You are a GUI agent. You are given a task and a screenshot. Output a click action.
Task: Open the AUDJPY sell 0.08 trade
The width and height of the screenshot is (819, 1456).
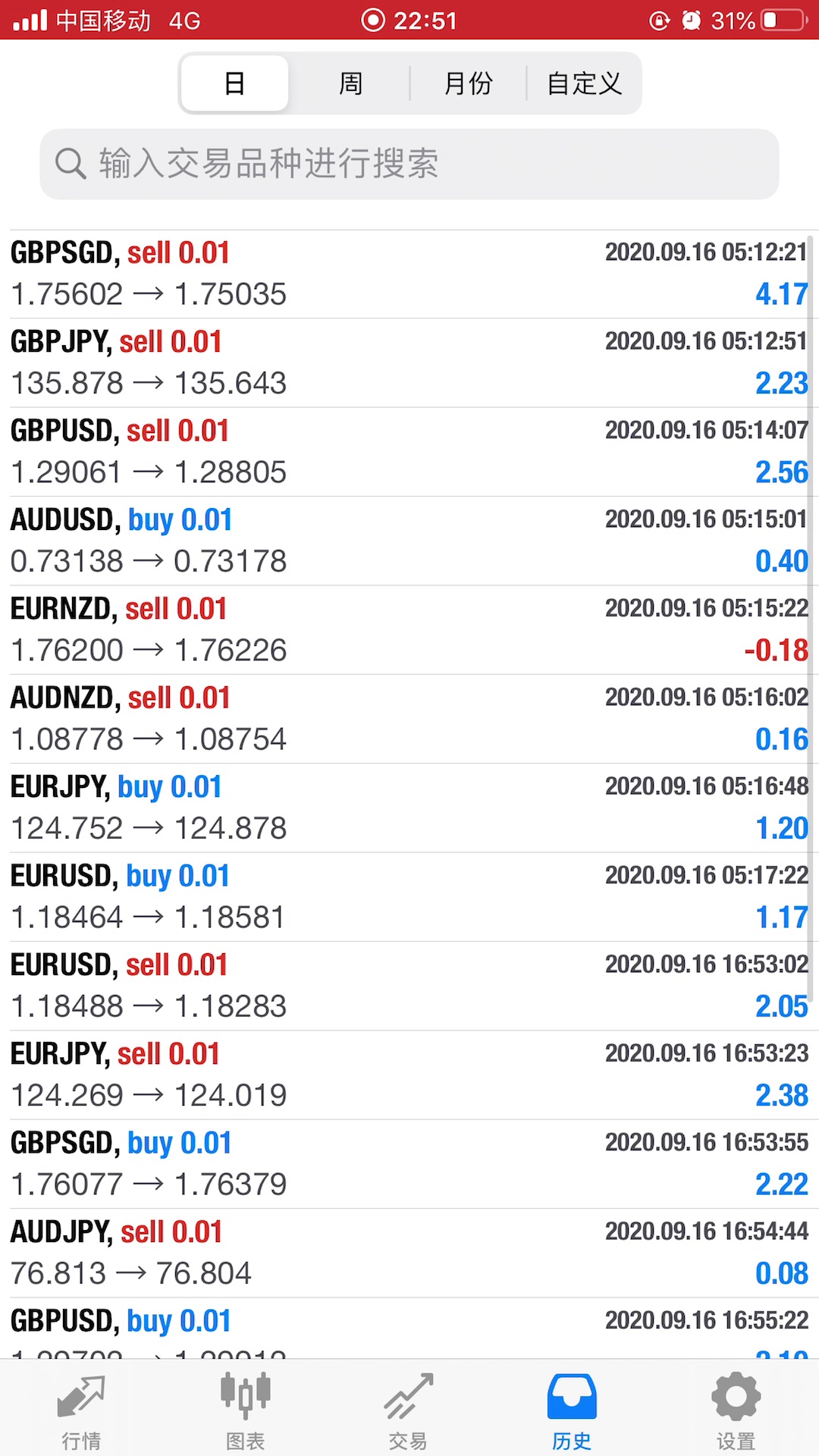coord(409,1253)
